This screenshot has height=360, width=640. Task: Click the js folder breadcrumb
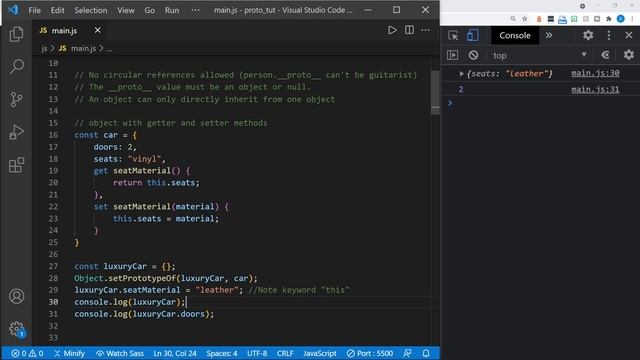[x=44, y=49]
